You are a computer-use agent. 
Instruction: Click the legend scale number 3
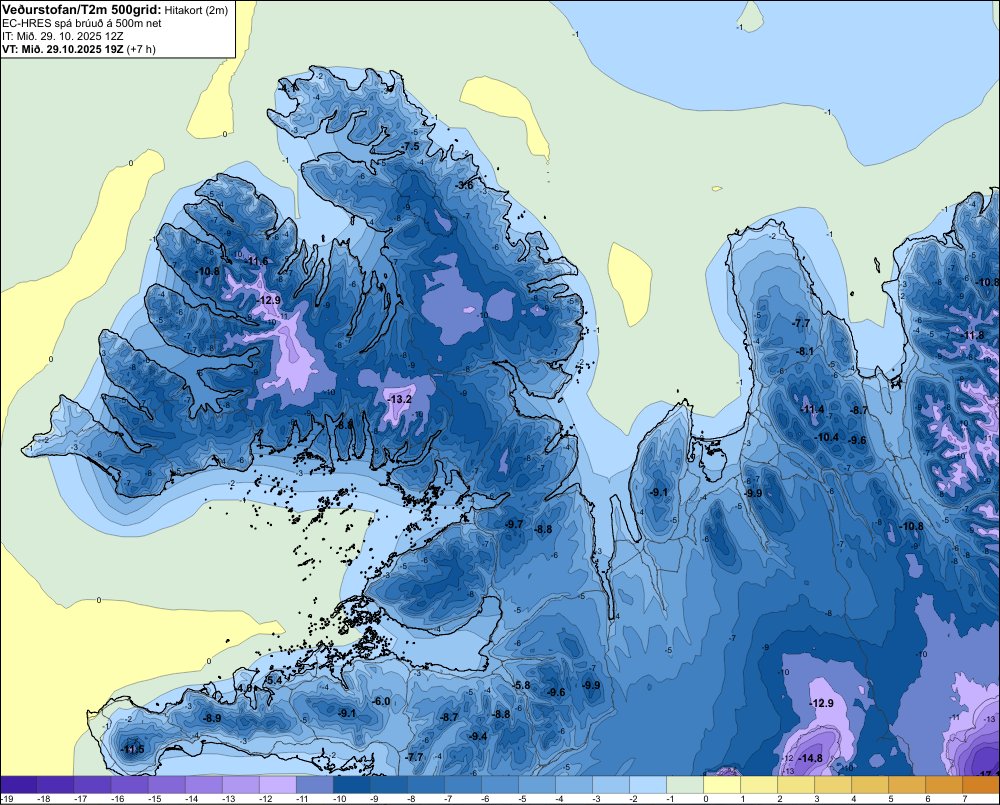817,799
